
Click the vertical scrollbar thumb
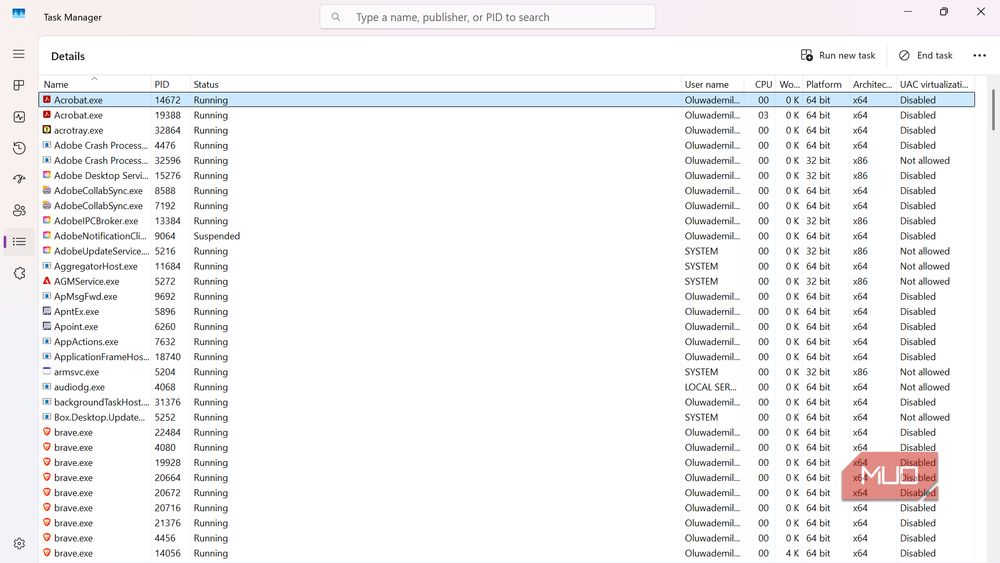992,110
